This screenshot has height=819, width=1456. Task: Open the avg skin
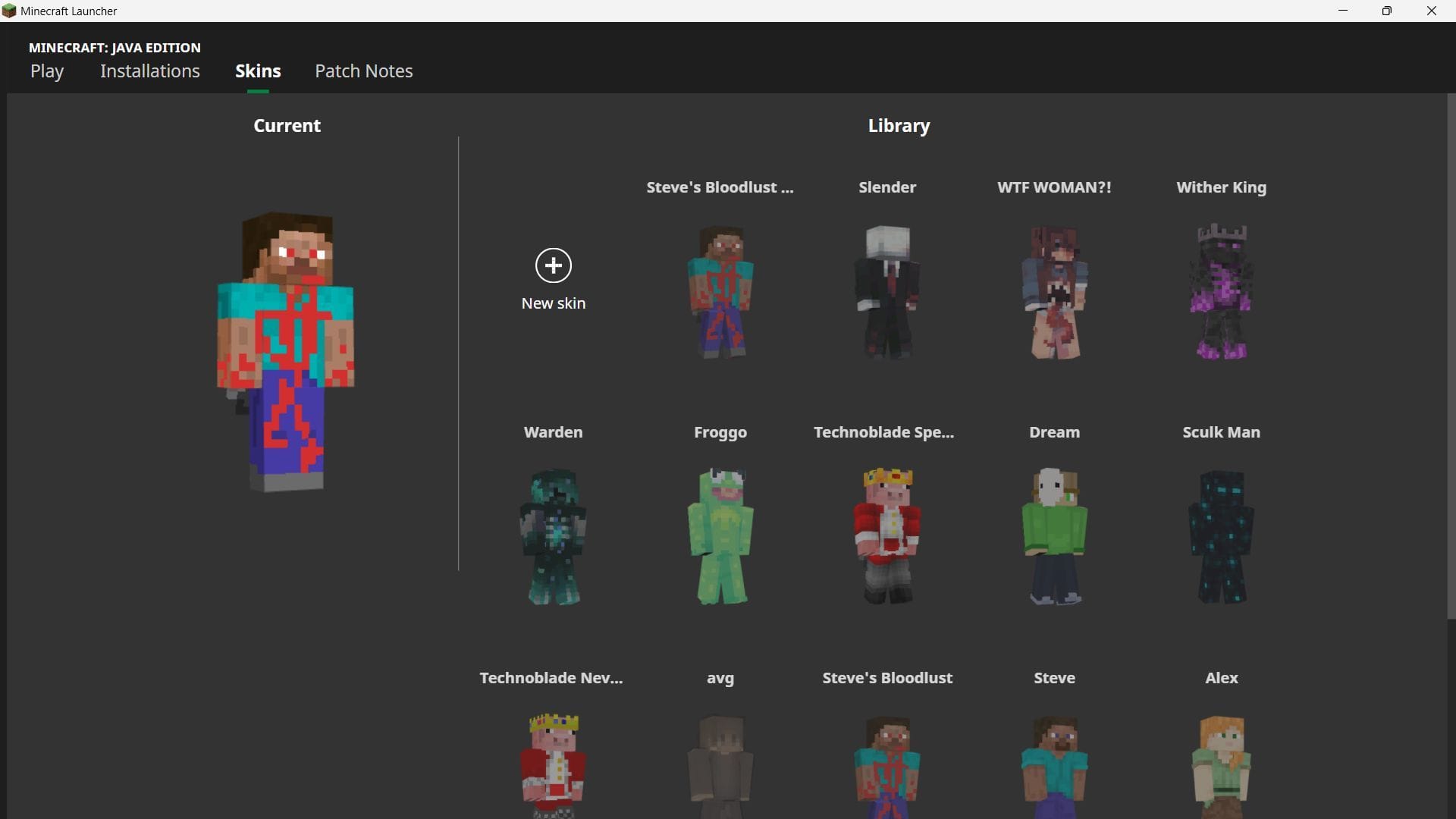click(x=720, y=766)
